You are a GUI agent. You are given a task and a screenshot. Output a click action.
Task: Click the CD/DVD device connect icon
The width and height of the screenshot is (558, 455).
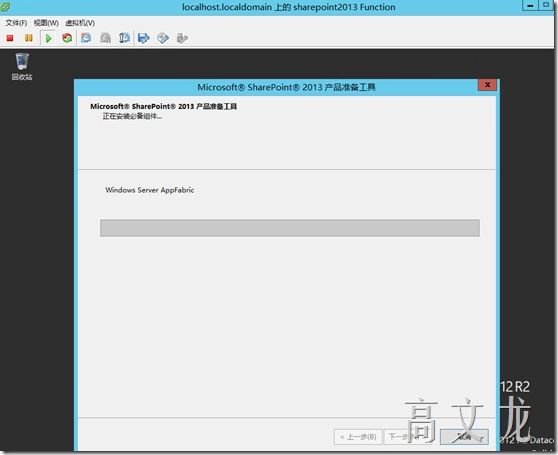click(163, 38)
